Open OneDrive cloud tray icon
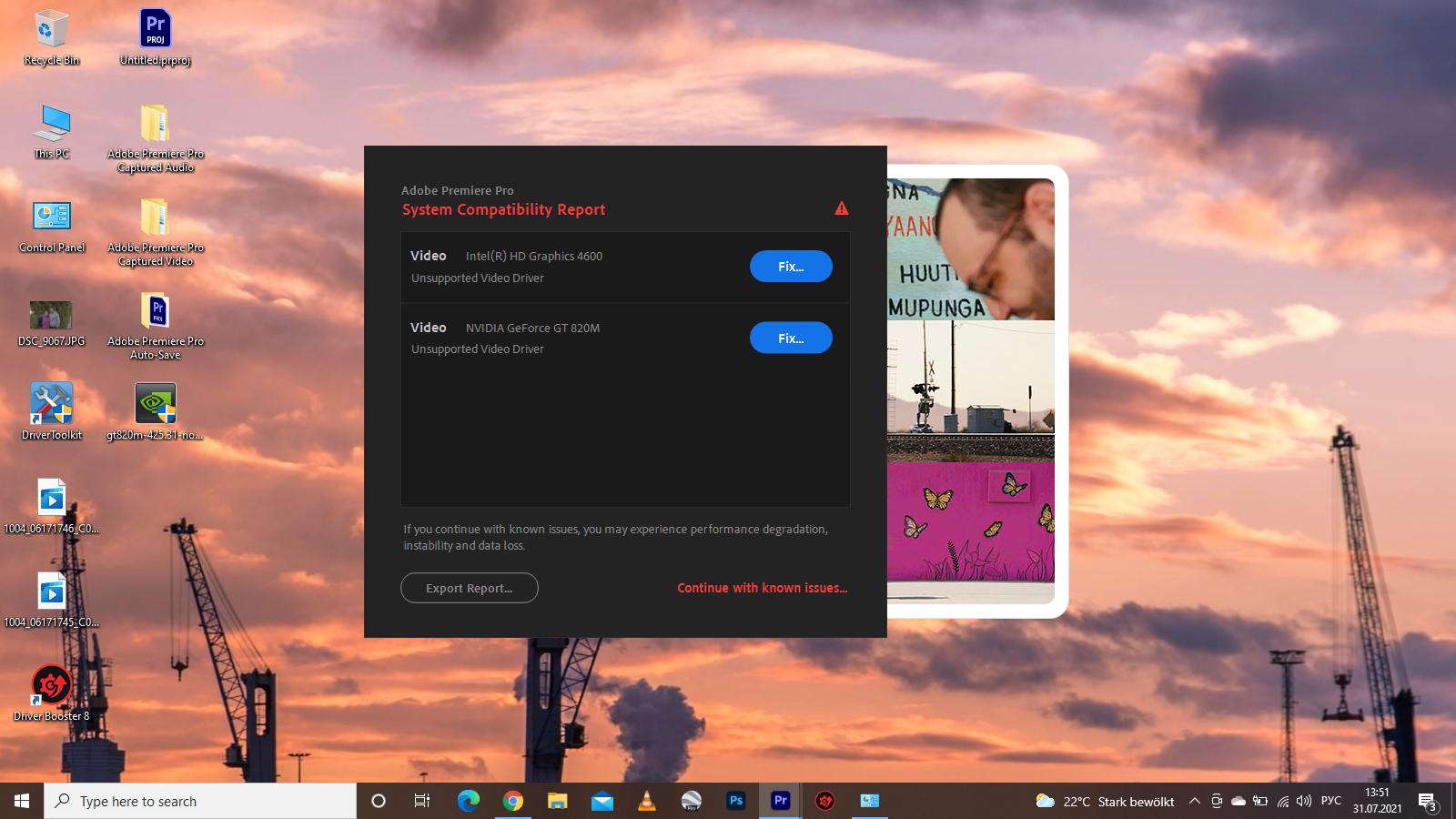1456x819 pixels. pos(1239,801)
